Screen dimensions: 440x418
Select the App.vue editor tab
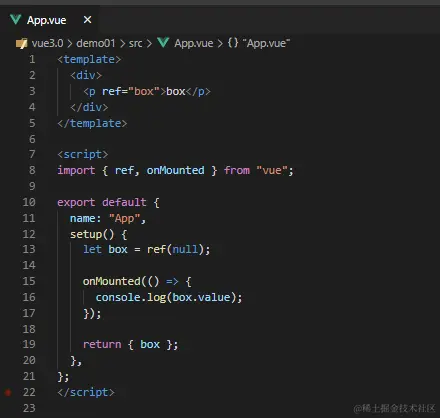(50, 20)
